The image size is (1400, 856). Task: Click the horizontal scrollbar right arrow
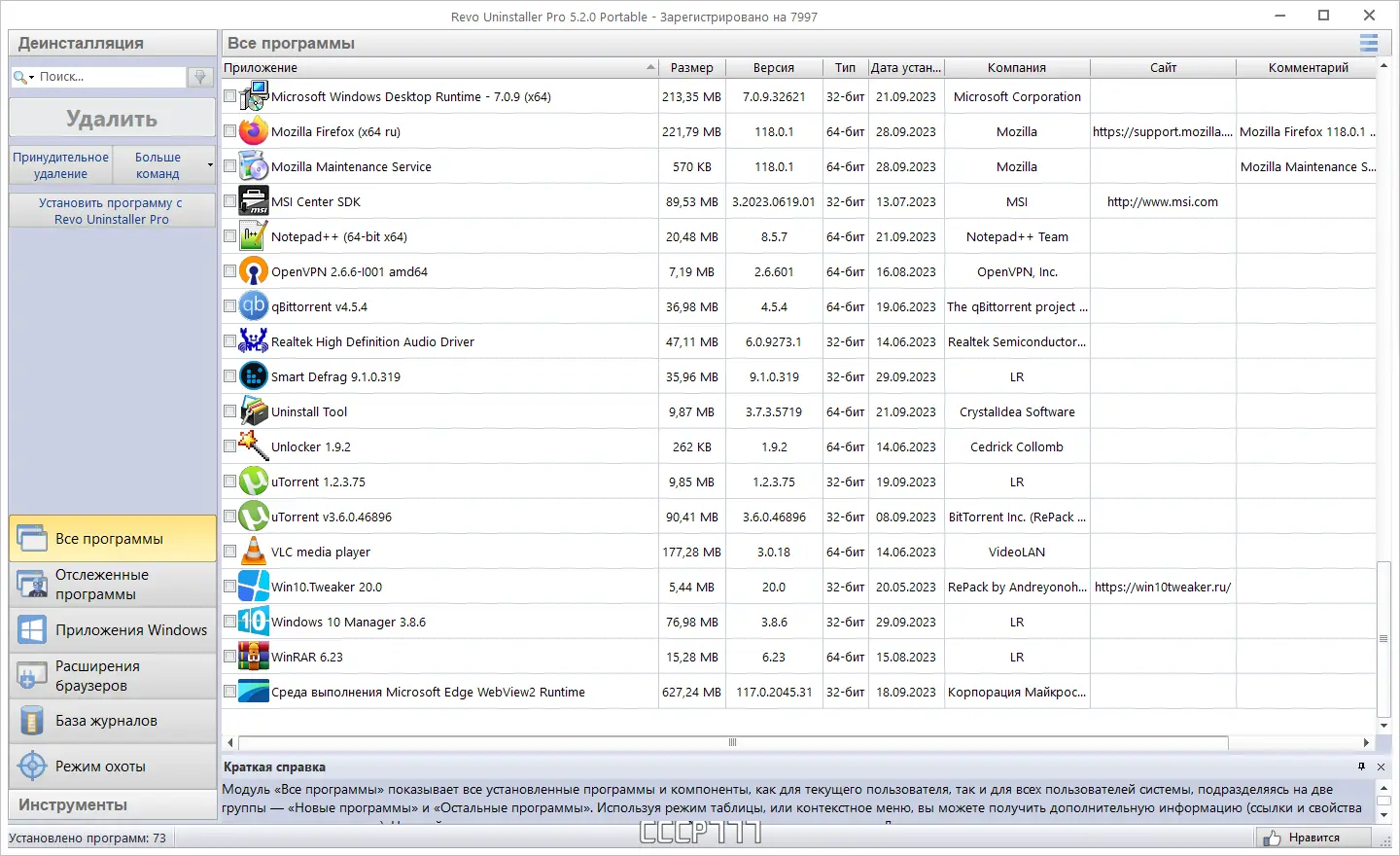tap(1366, 742)
